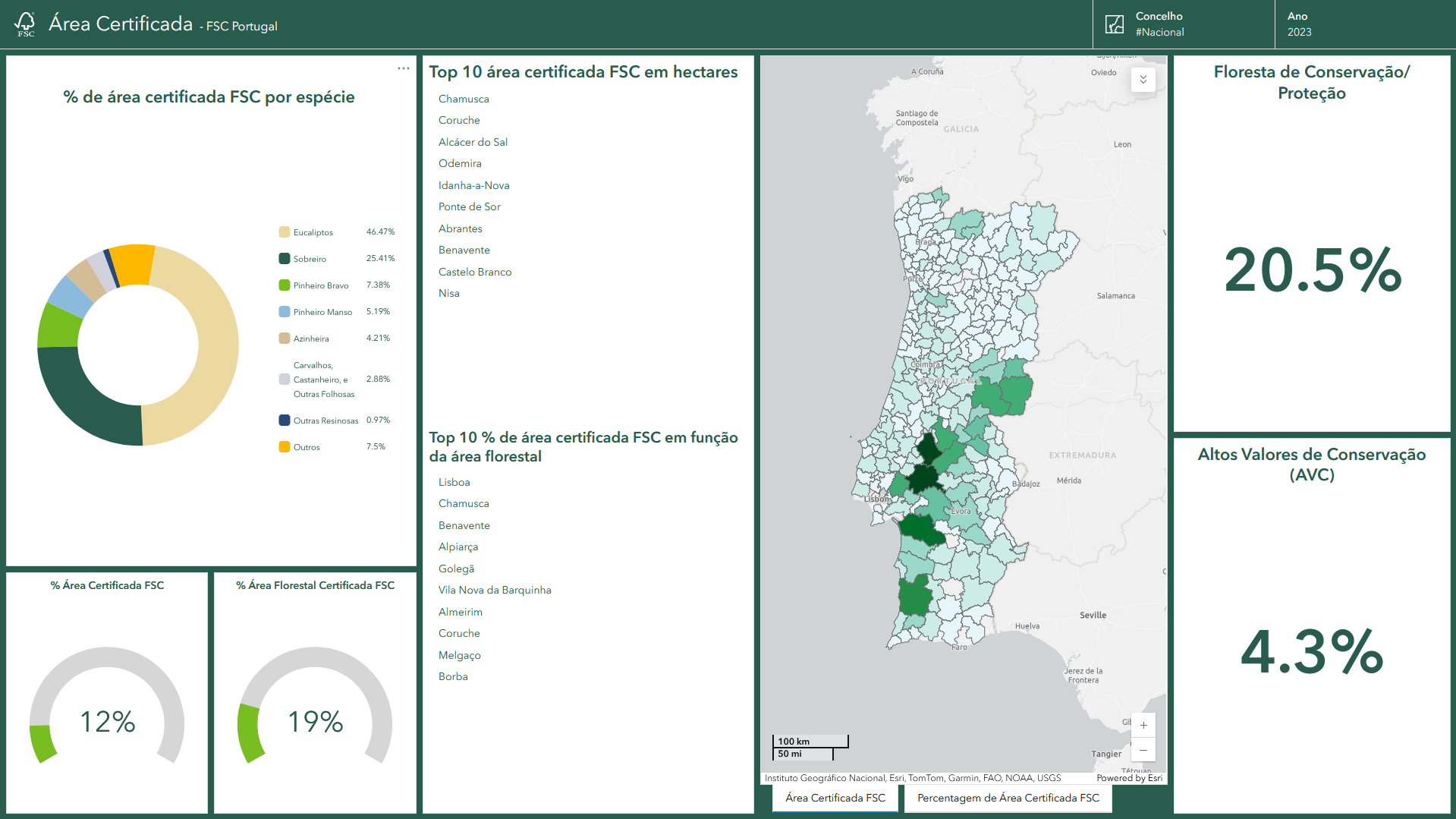
Task: Select the Área Certificada FSC tab
Action: point(835,798)
